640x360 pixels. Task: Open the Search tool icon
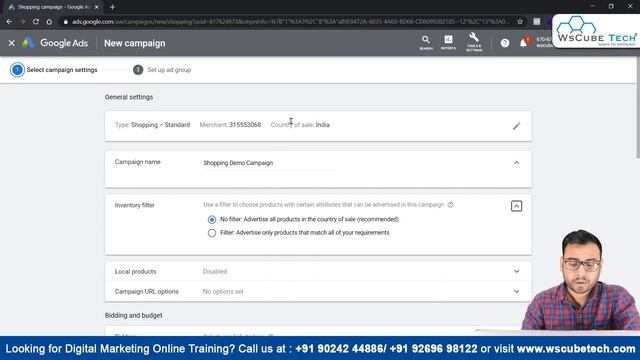(x=426, y=42)
